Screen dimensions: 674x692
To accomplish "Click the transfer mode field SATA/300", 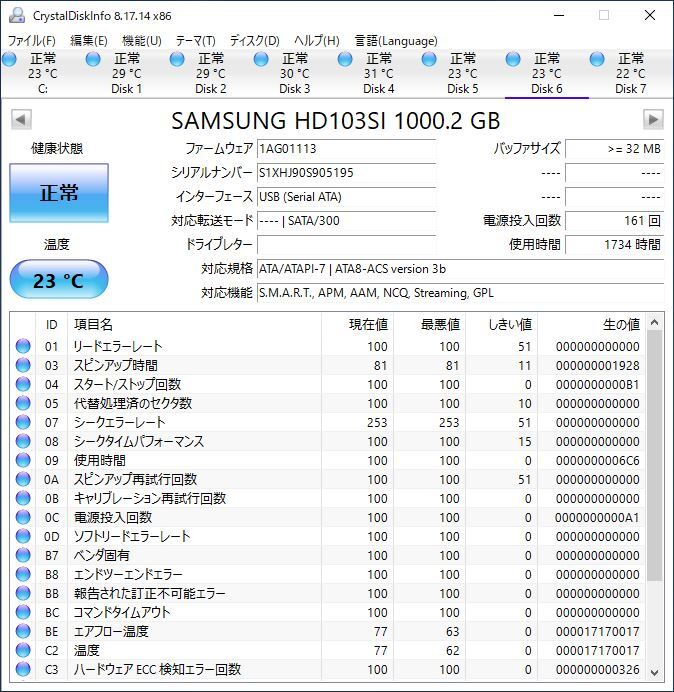I will coord(346,220).
